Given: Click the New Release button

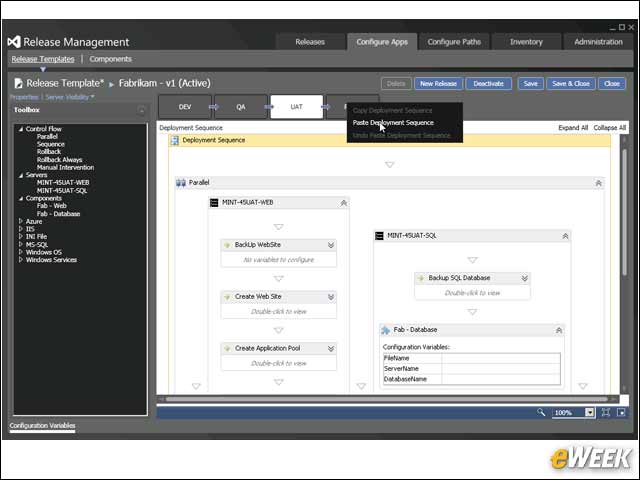Looking at the screenshot, I should pyautogui.click(x=438, y=84).
